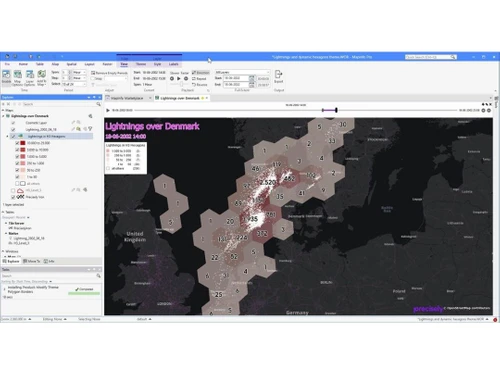Switch to the MapInfo Marketplace document tab
The height and width of the screenshot is (375, 500).
(x=127, y=98)
